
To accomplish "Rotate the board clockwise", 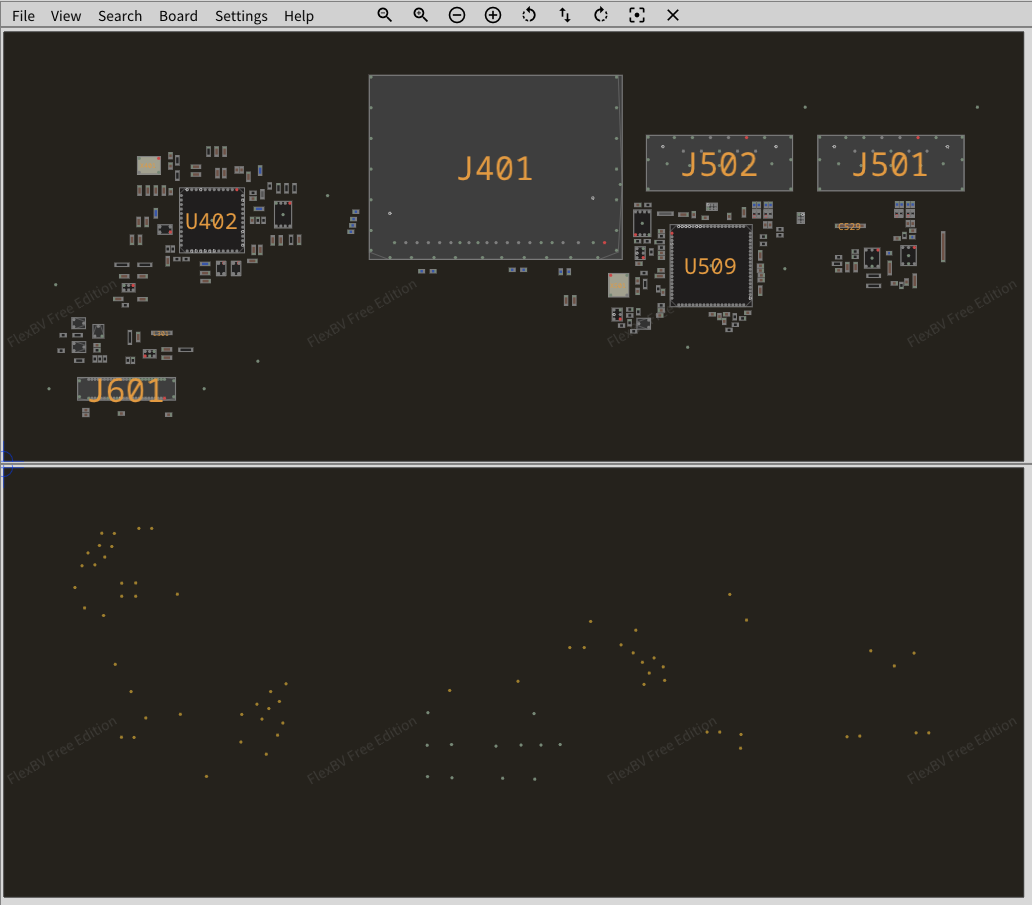I will (x=601, y=15).
